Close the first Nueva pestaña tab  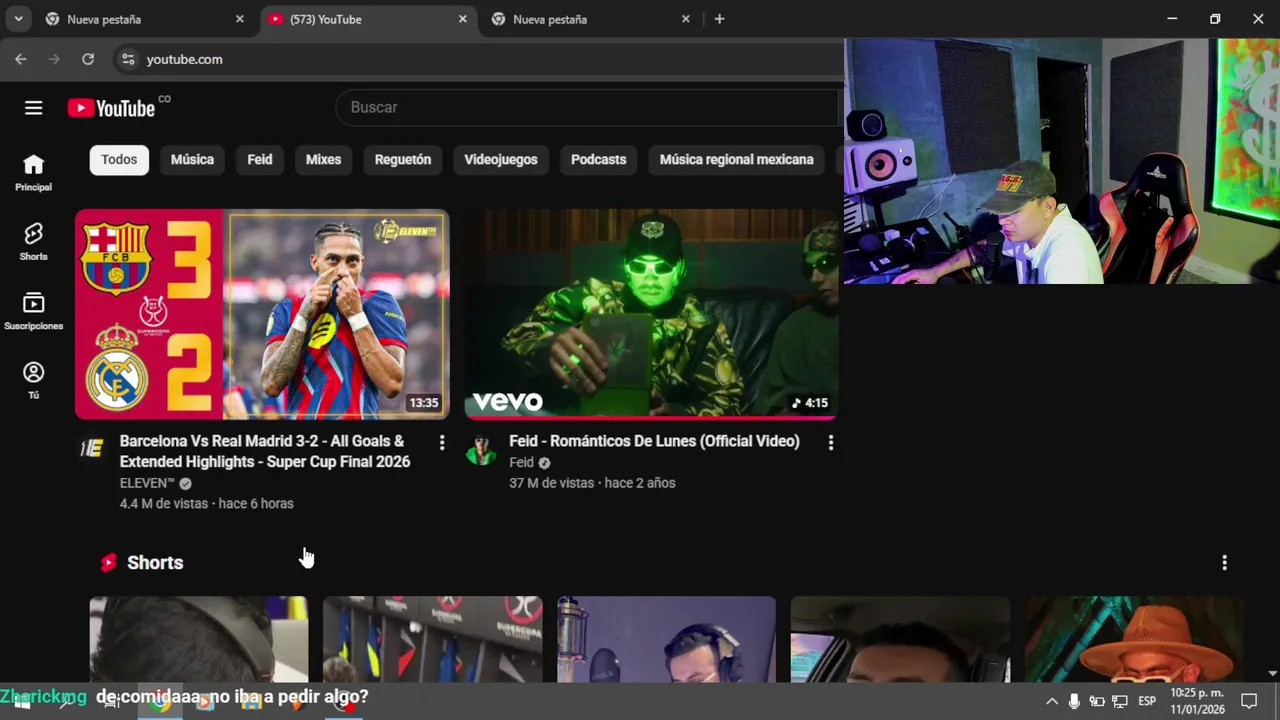click(x=240, y=19)
